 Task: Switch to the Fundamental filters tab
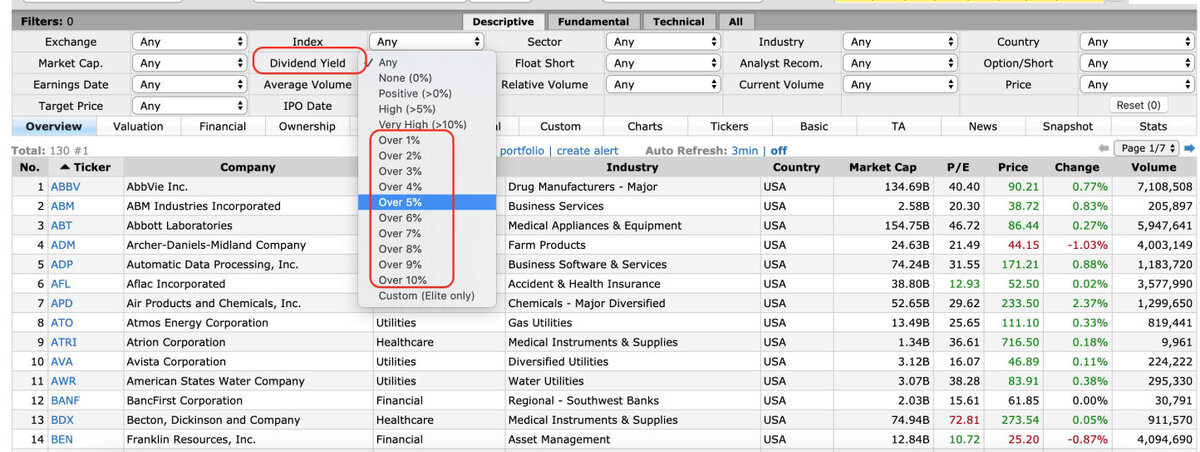point(593,21)
